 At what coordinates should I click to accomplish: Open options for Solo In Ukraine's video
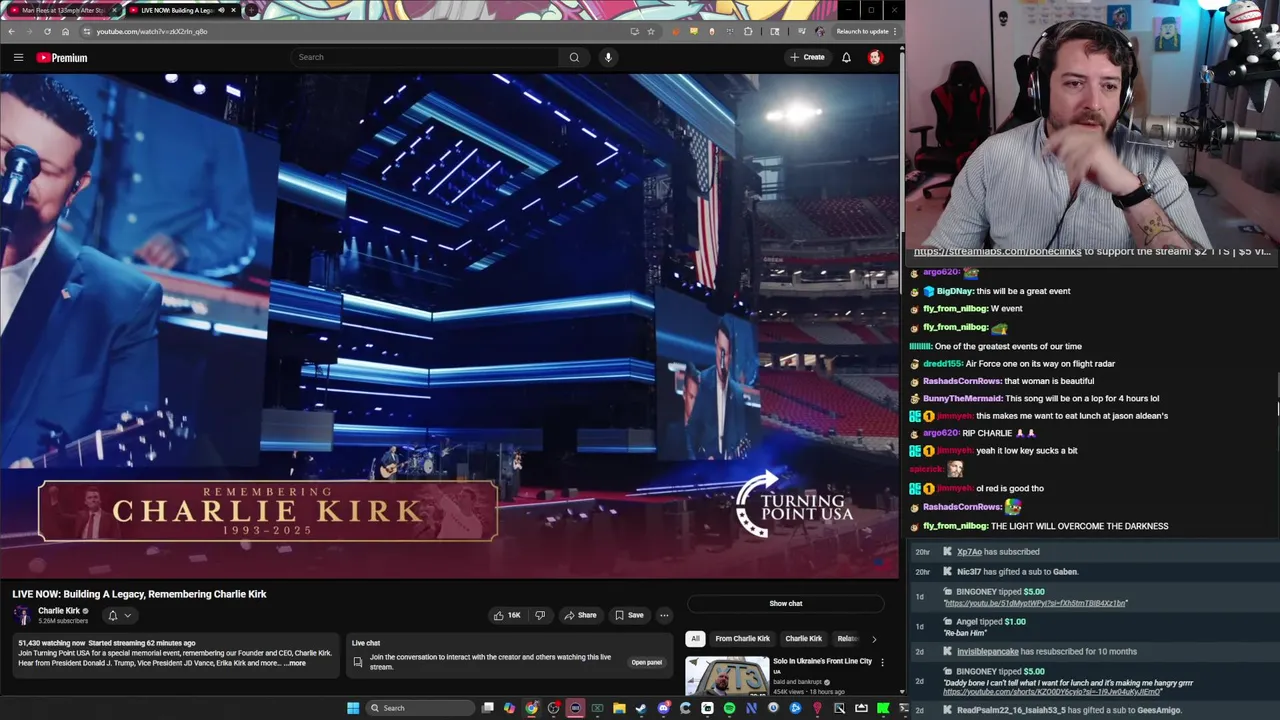pos(882,662)
